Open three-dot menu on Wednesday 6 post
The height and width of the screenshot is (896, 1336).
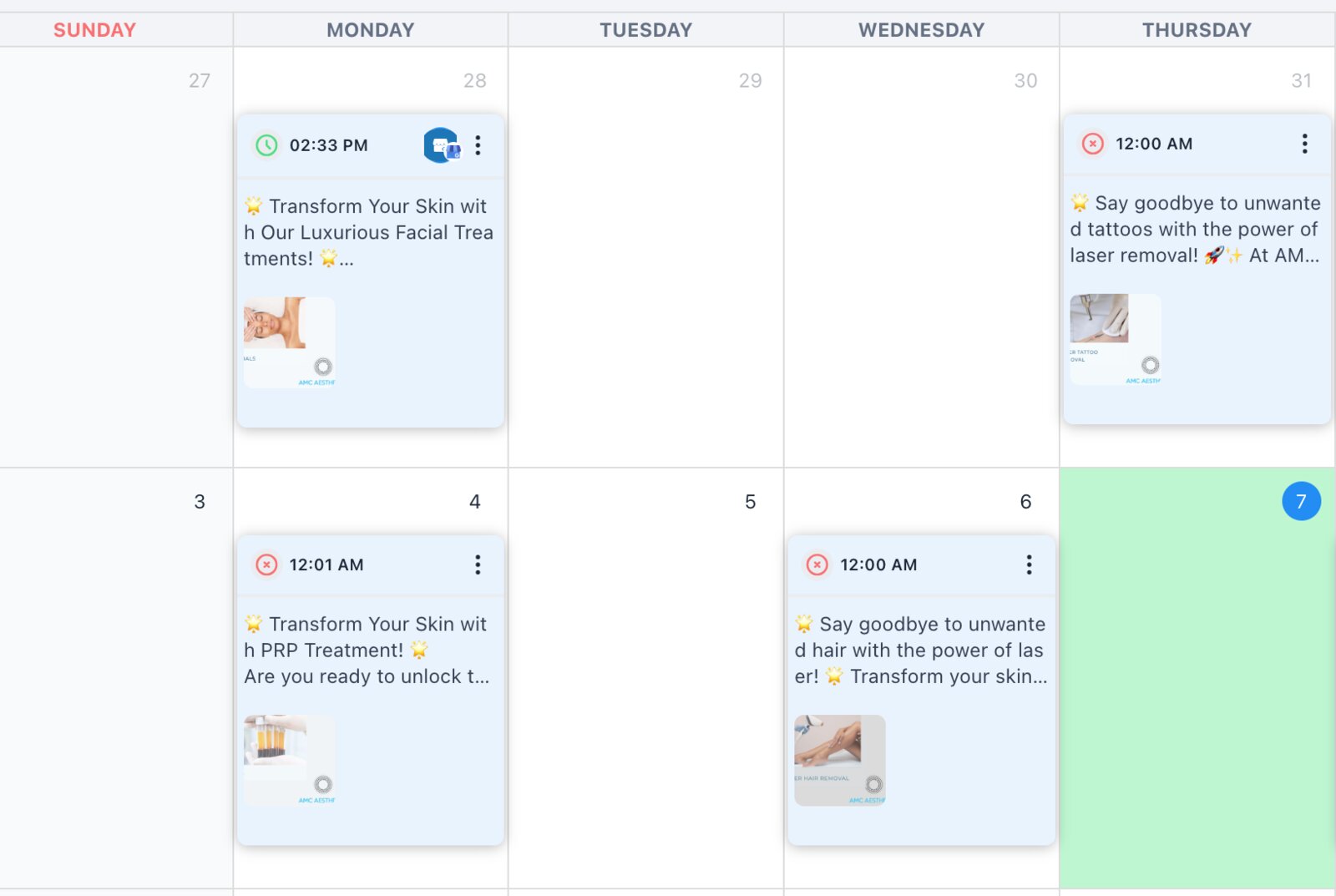(1029, 564)
